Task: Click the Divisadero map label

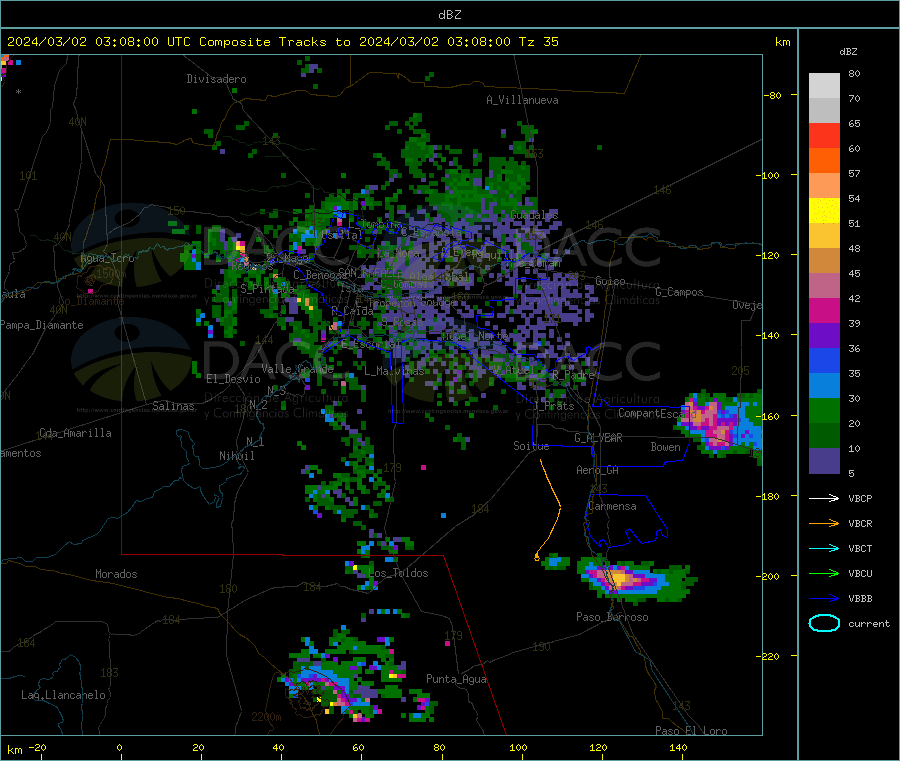Action: click(x=216, y=79)
